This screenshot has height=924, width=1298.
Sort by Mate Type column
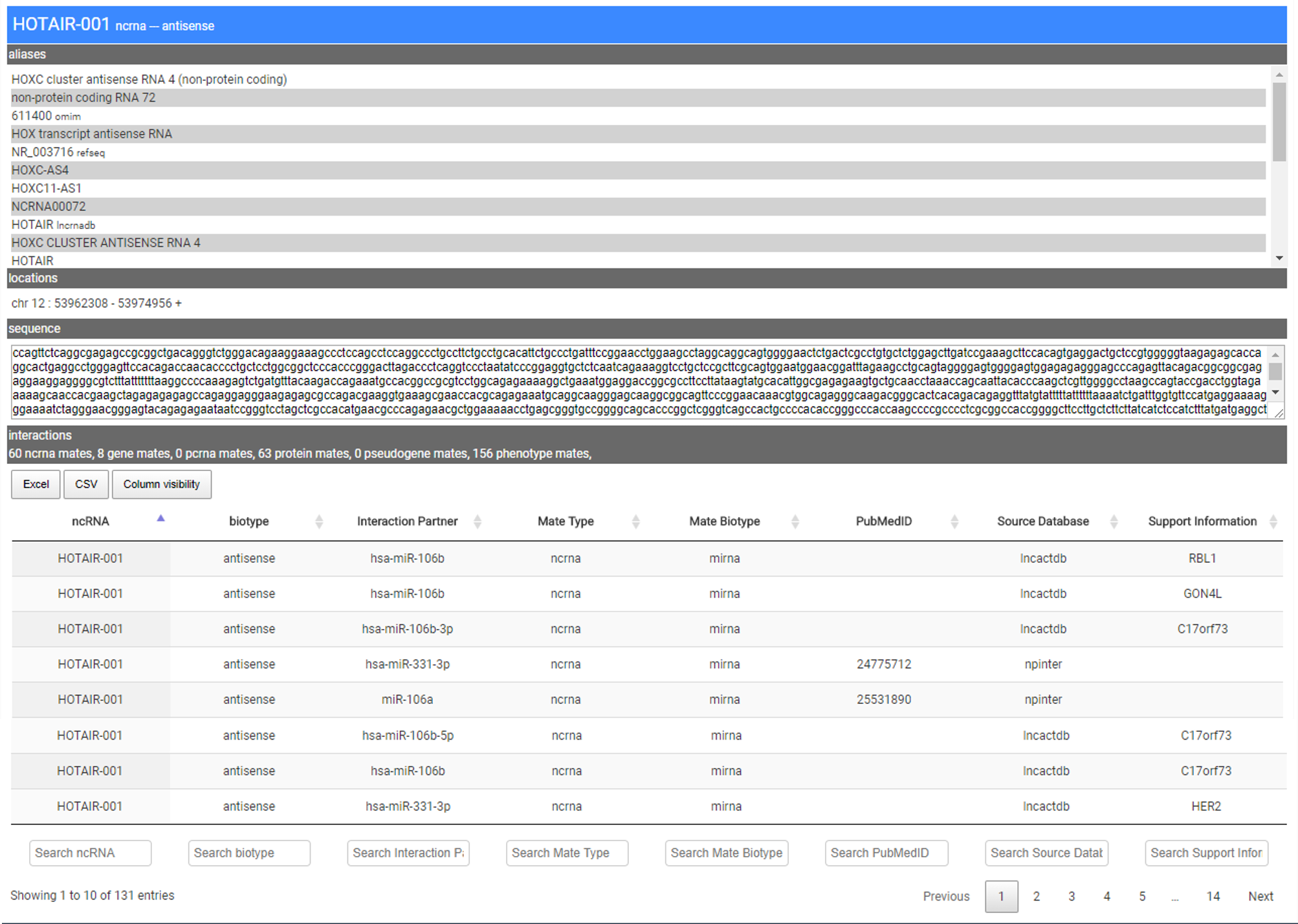[x=635, y=522]
